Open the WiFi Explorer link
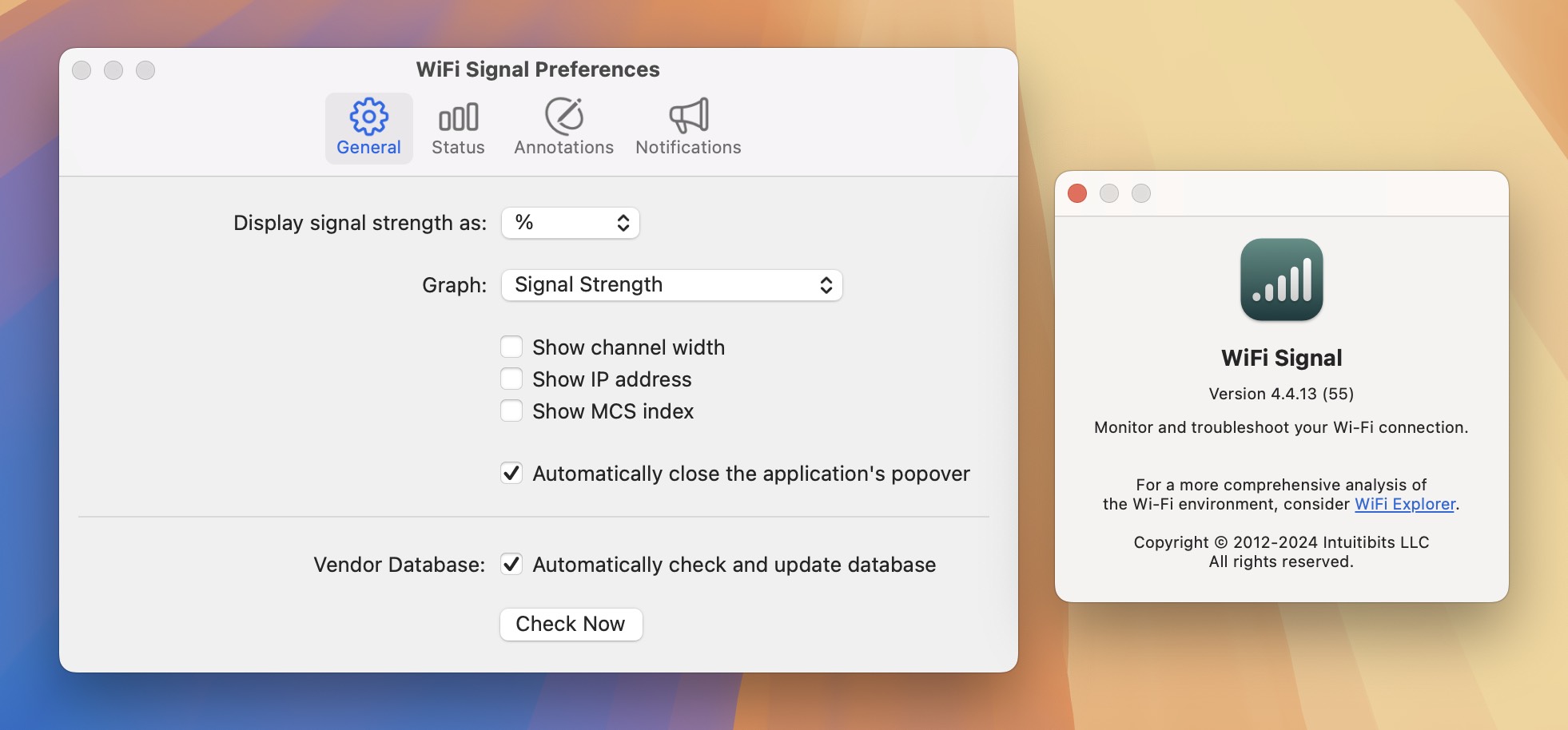 [1404, 504]
